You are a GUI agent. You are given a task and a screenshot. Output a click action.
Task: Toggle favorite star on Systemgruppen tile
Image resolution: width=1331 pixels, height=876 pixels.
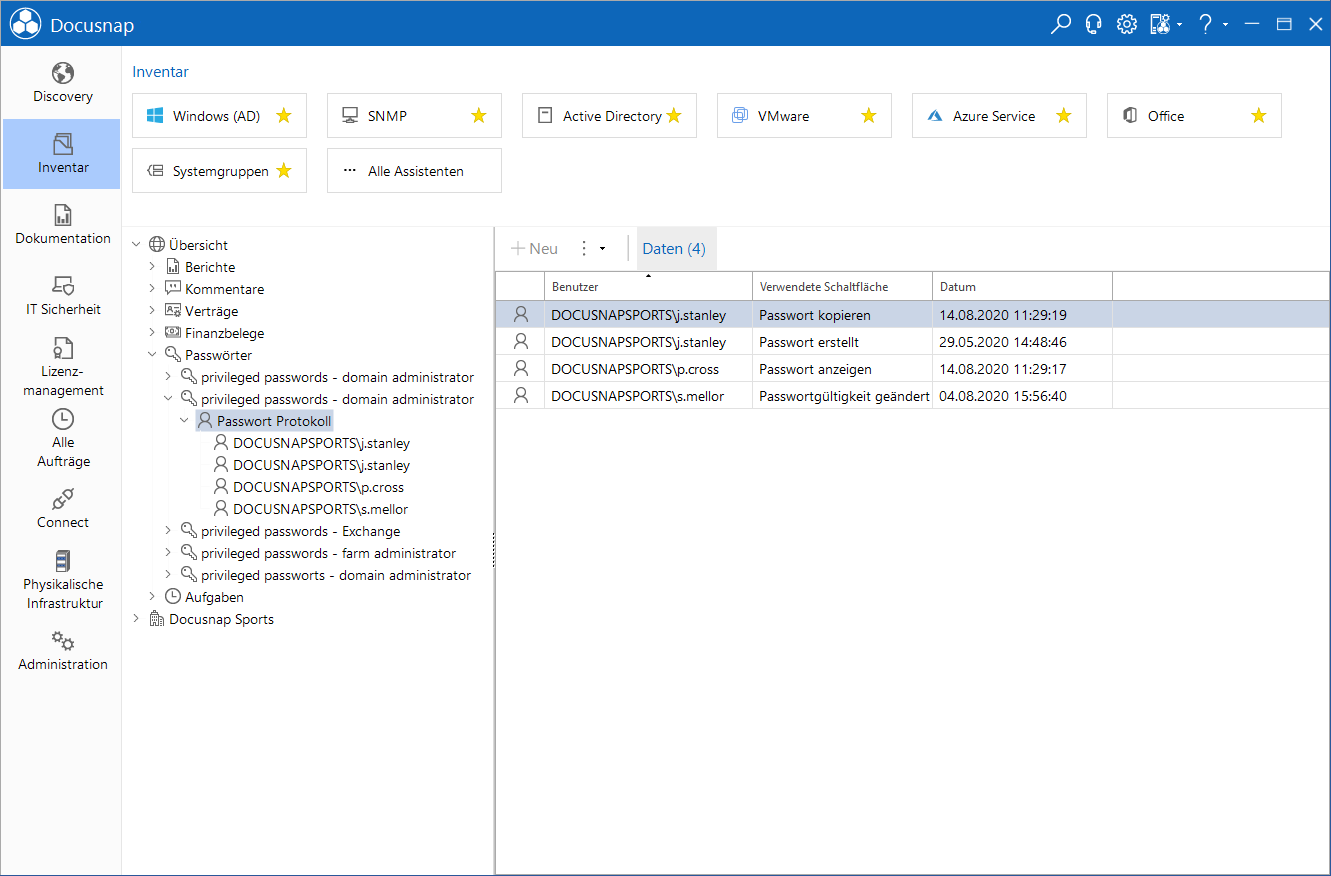coord(284,171)
